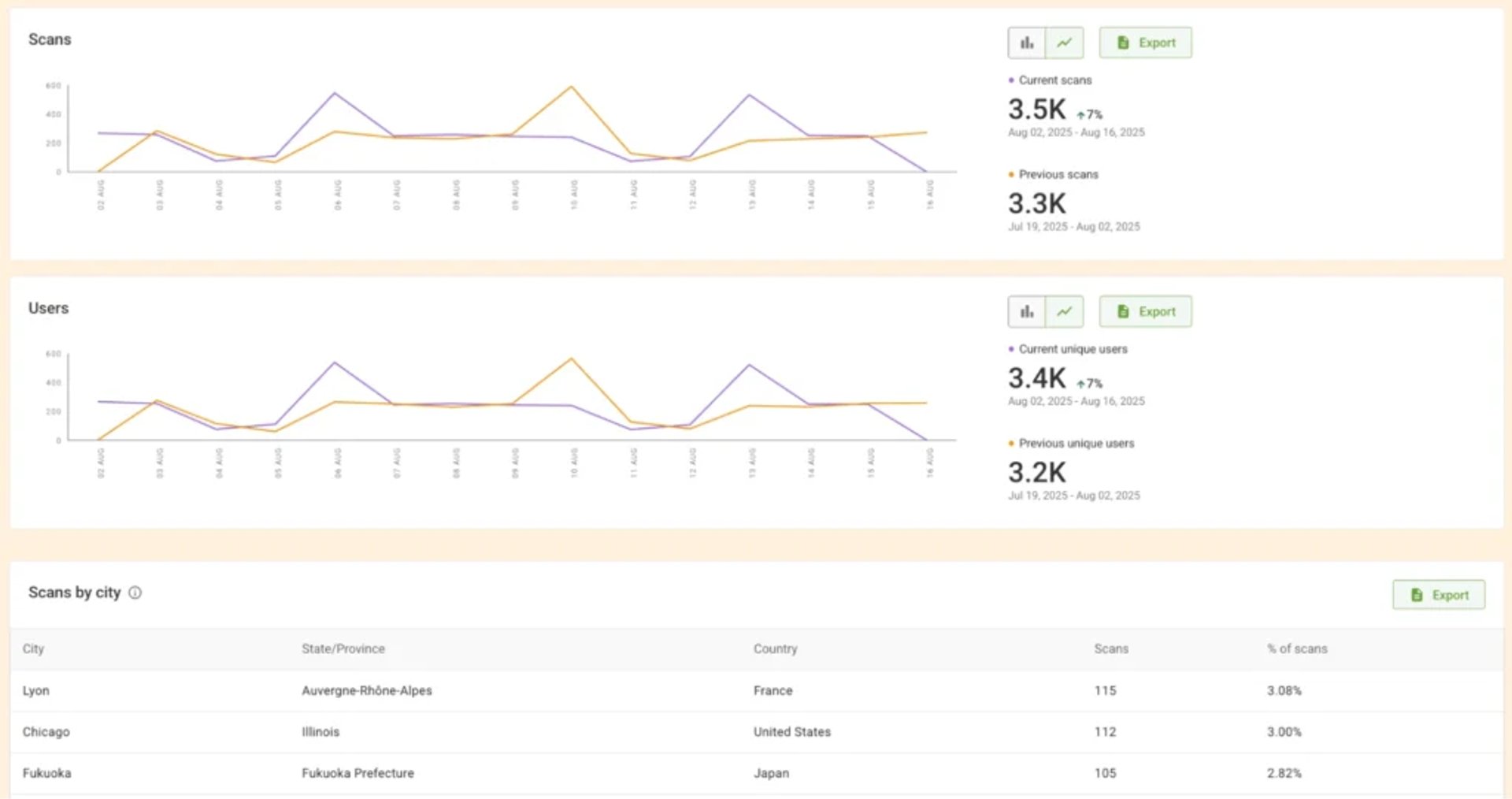Click the City column header
The width and height of the screenshot is (1512, 799).
point(33,648)
